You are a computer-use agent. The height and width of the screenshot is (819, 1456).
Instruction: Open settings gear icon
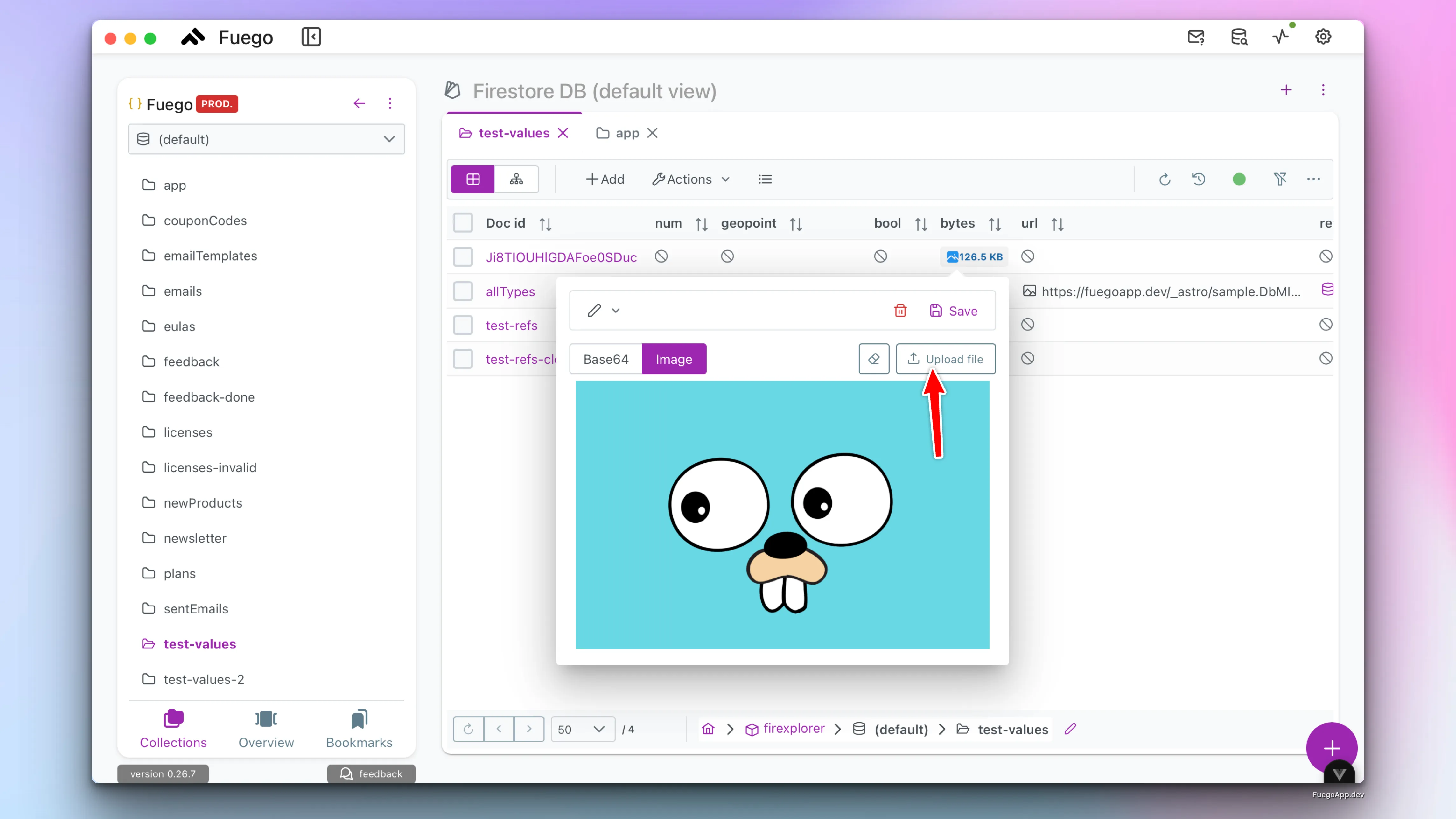1323,37
